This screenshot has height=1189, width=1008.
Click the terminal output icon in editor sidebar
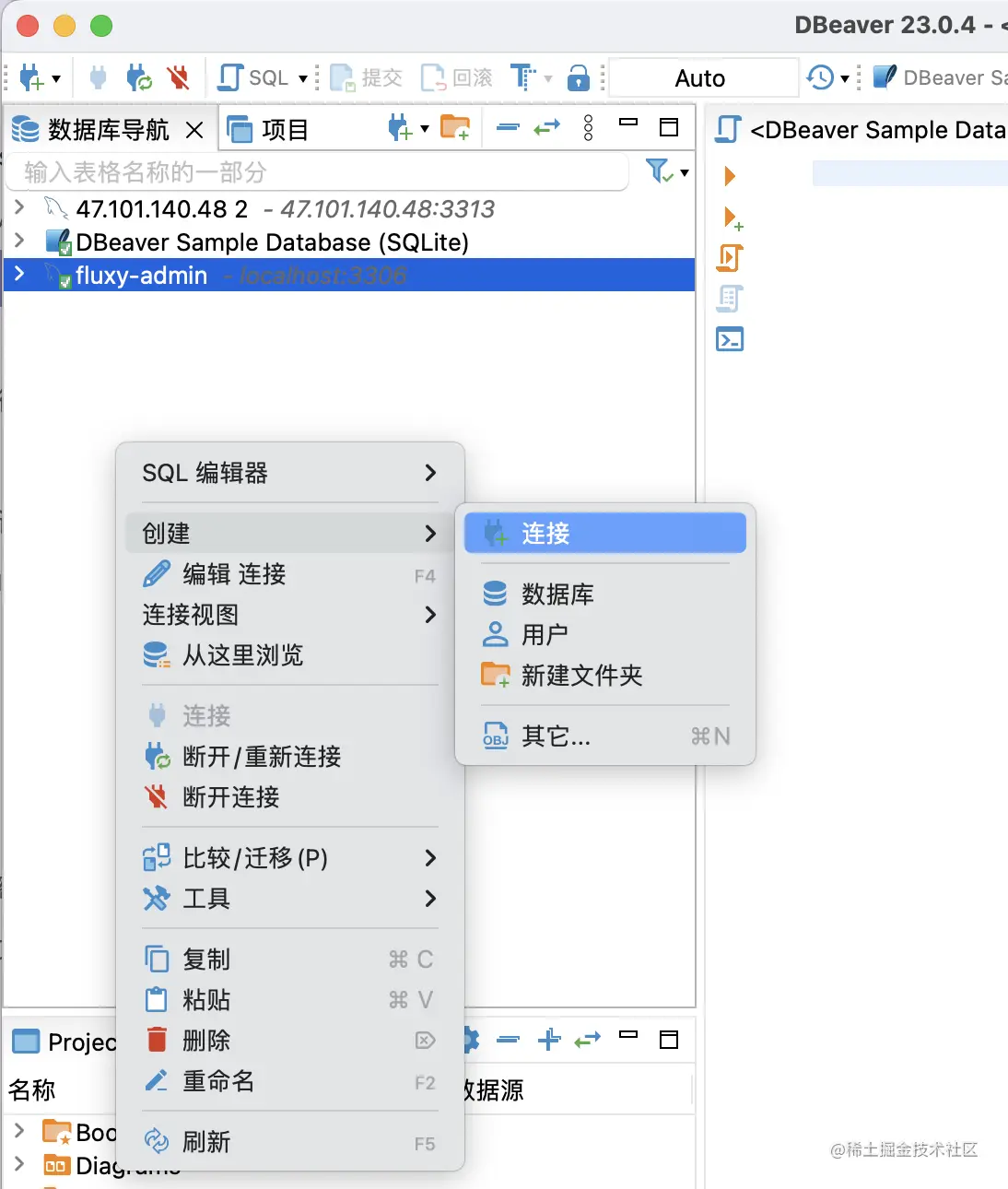pos(730,339)
